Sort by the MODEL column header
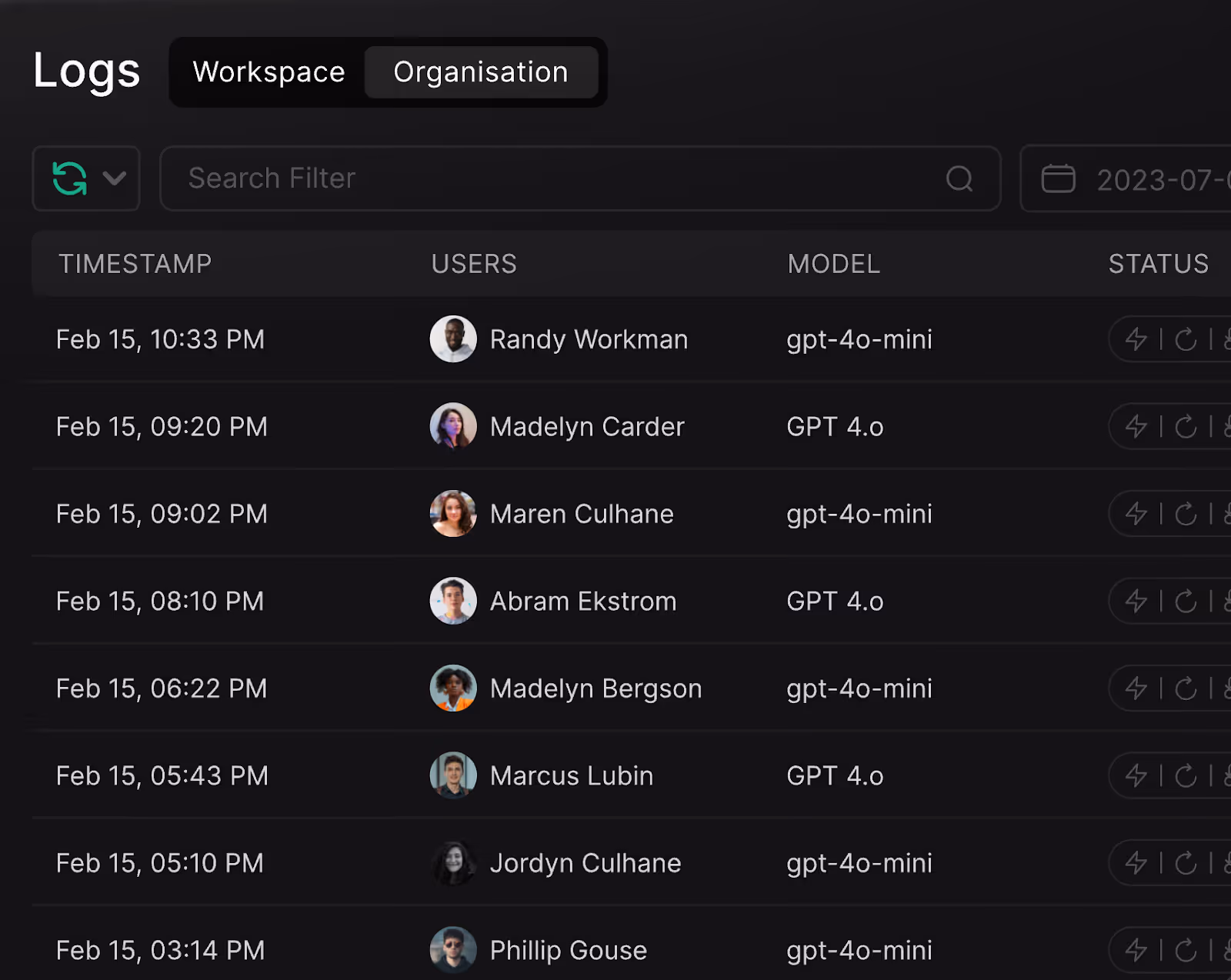Image resolution: width=1231 pixels, height=980 pixels. (834, 264)
